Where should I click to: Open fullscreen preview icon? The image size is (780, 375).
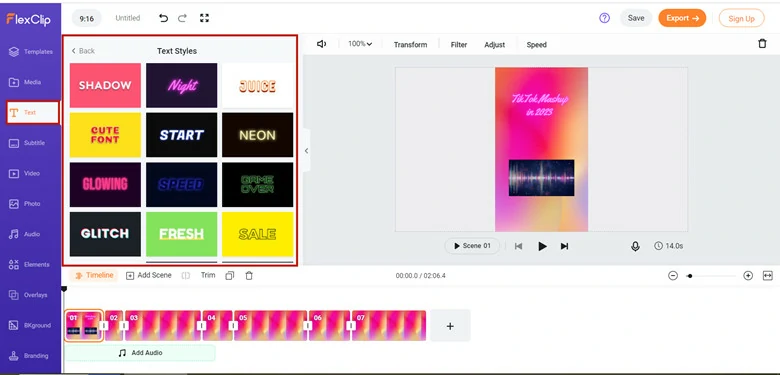point(204,18)
